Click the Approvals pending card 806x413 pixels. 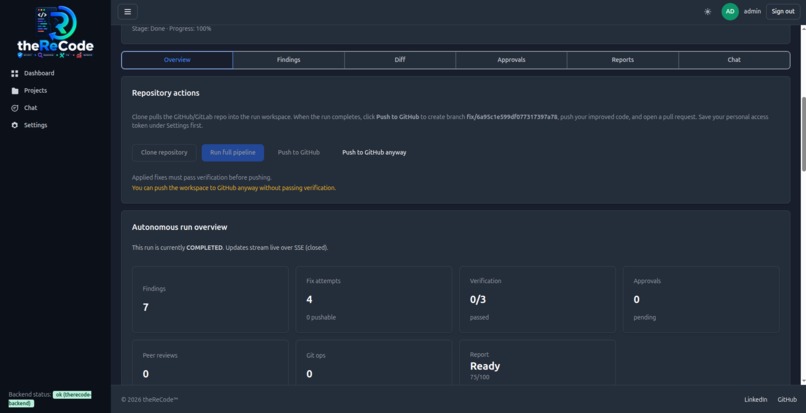click(x=701, y=299)
